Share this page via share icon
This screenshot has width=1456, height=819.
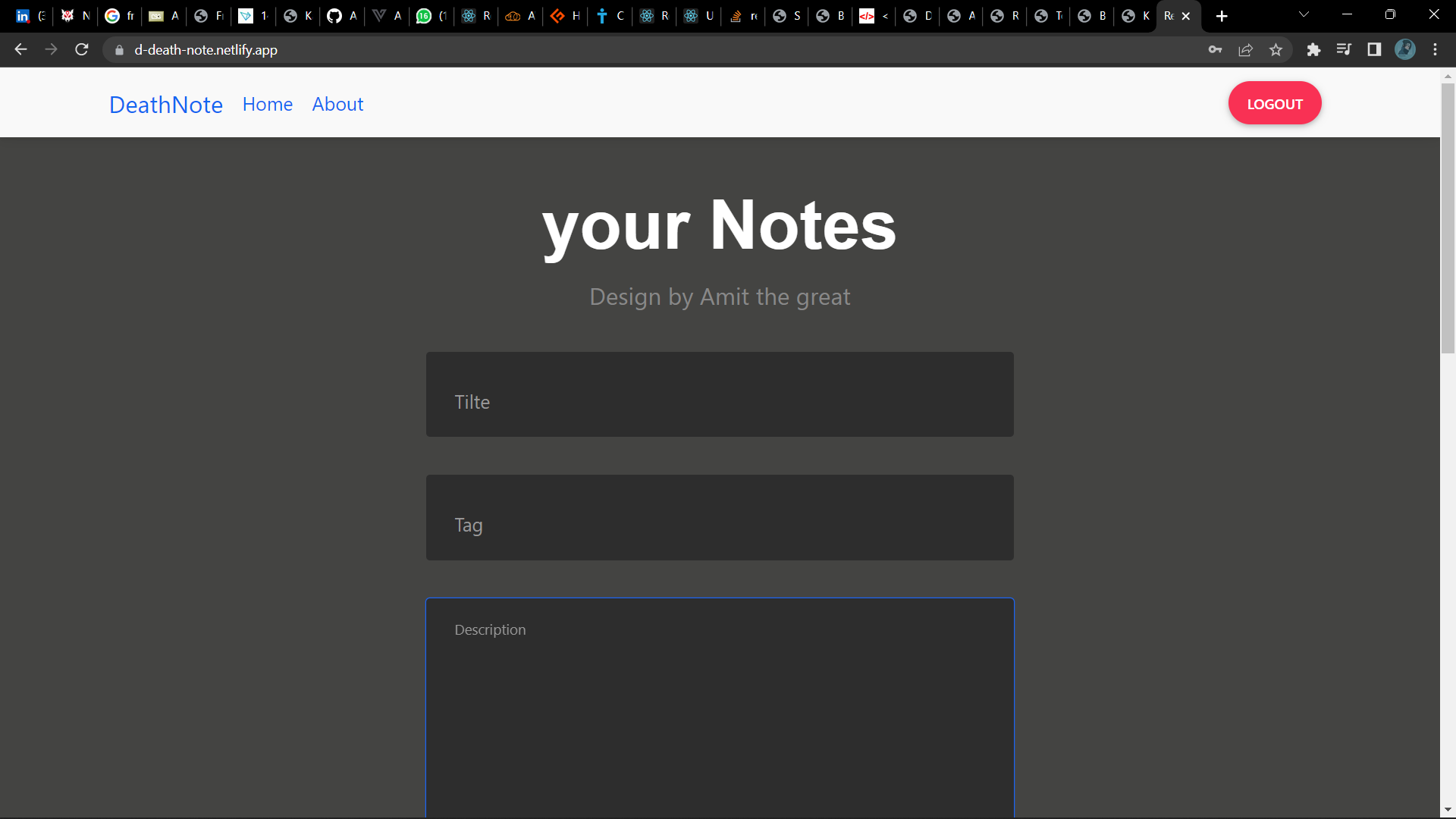tap(1245, 50)
